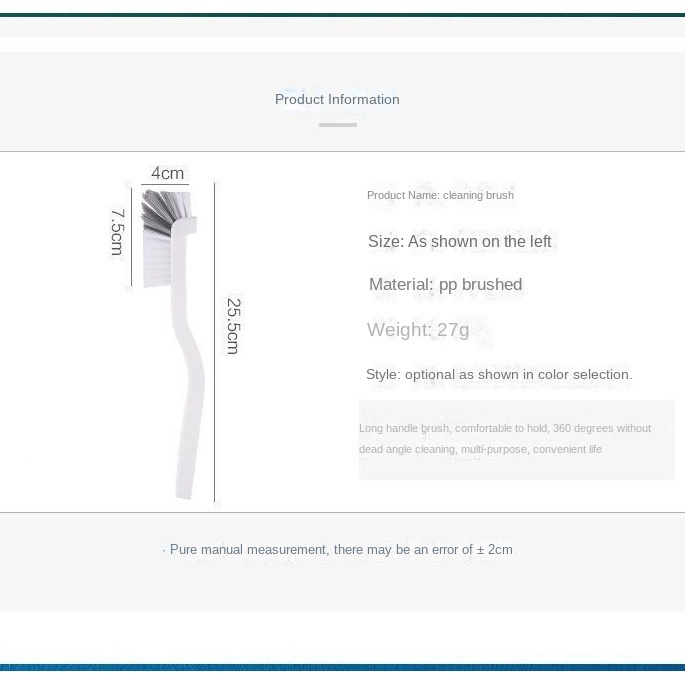Click the vertical 7.5cm measurement line

click(131, 237)
